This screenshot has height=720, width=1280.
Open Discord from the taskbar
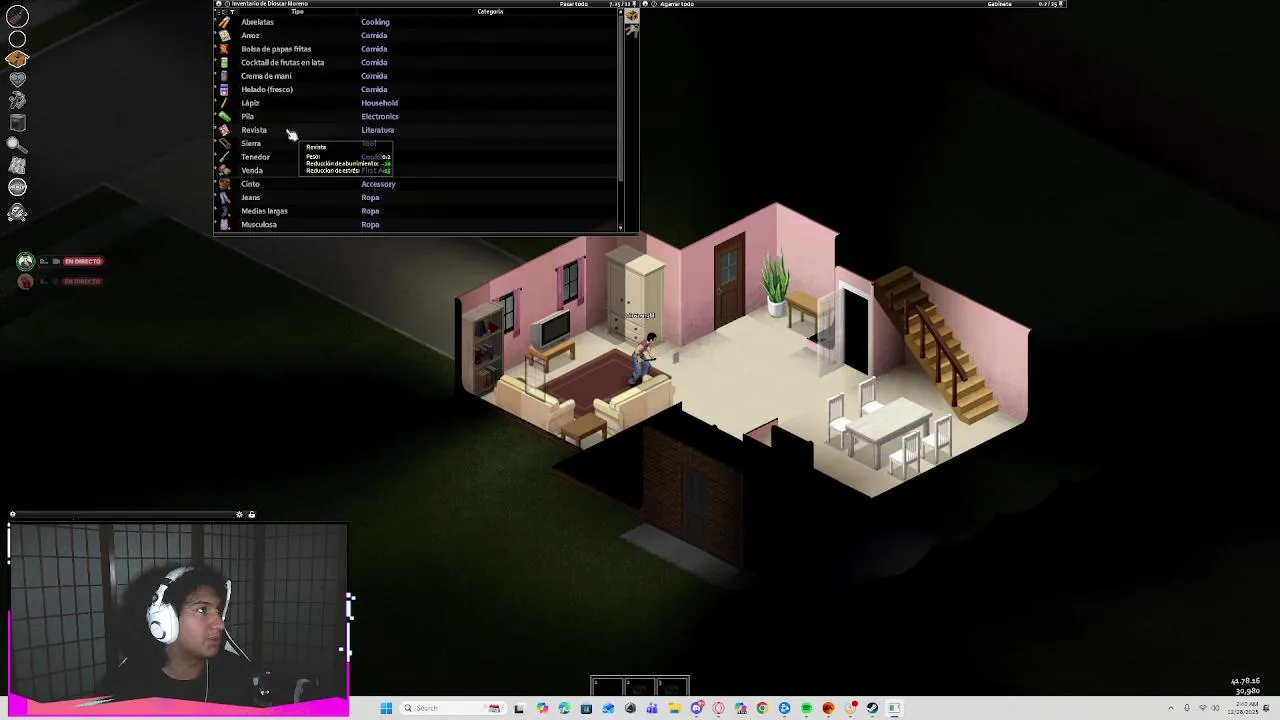696,708
